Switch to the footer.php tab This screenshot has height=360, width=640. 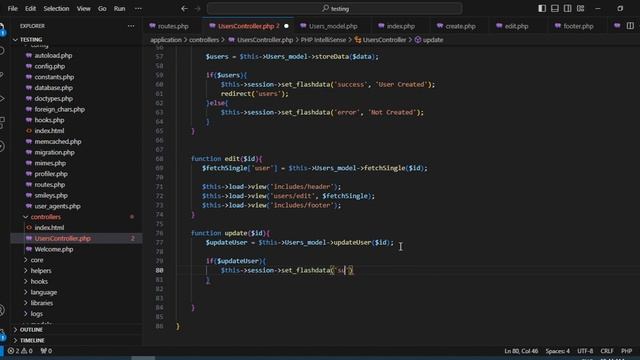(578, 26)
